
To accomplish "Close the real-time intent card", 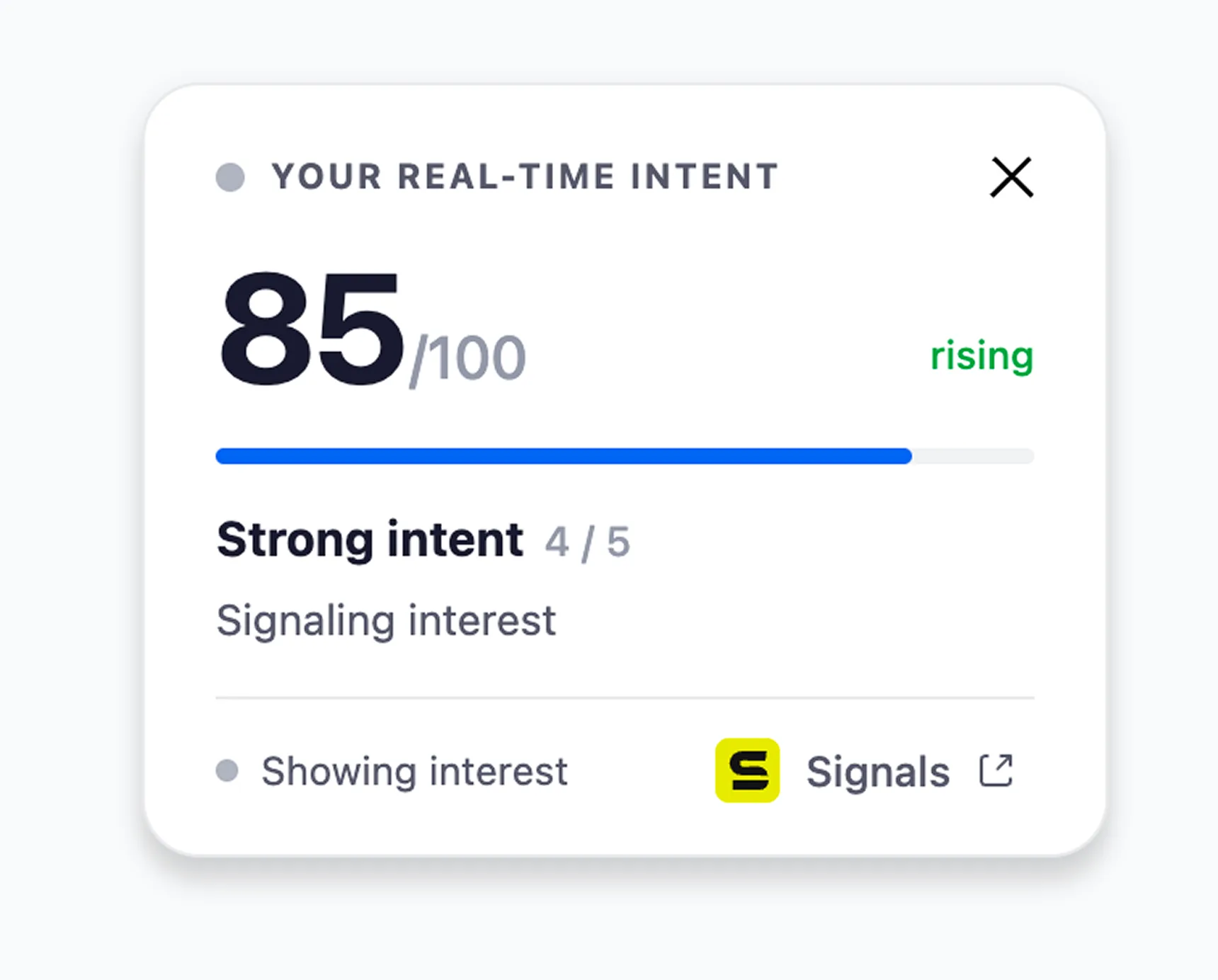I will [1011, 177].
